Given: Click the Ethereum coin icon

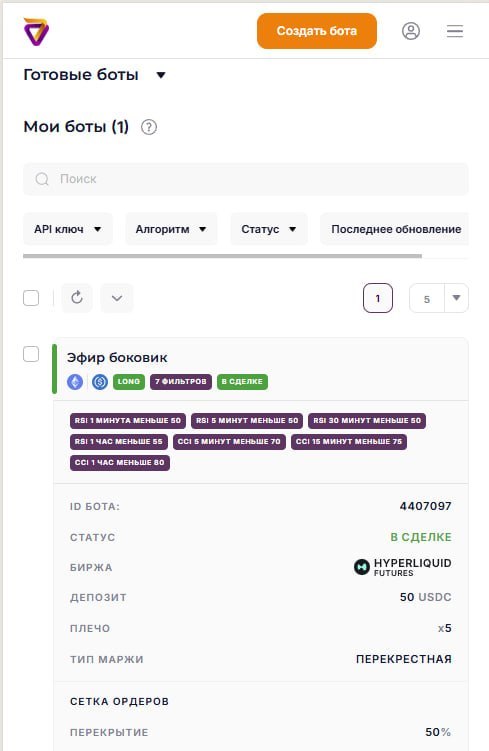Looking at the screenshot, I should 75,382.
